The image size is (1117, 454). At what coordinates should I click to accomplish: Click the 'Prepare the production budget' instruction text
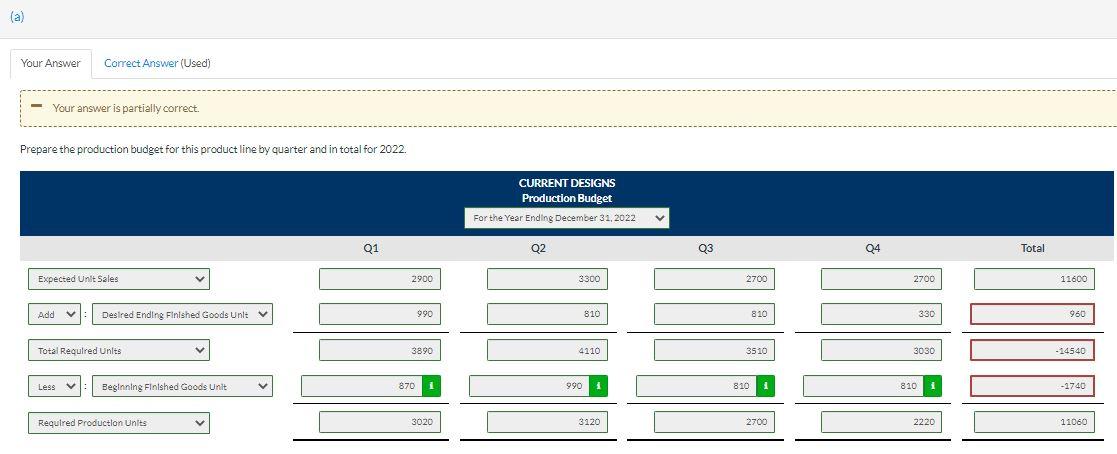point(213,150)
